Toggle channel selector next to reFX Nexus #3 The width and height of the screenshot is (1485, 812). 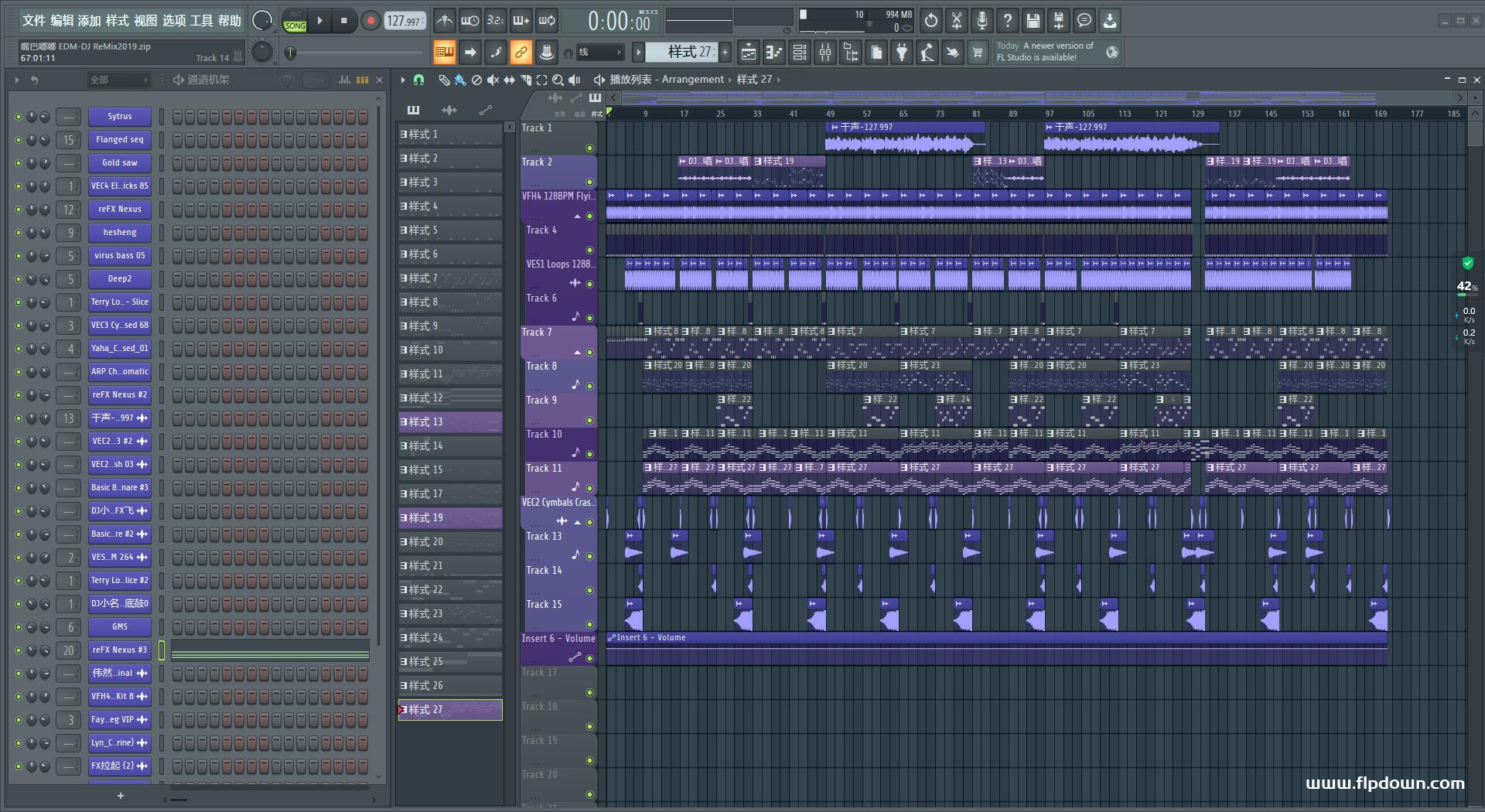tap(162, 650)
